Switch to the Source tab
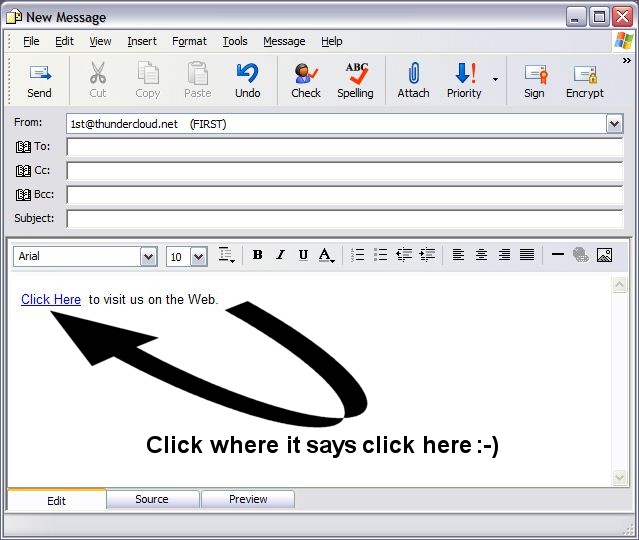639x540 pixels. click(x=153, y=499)
